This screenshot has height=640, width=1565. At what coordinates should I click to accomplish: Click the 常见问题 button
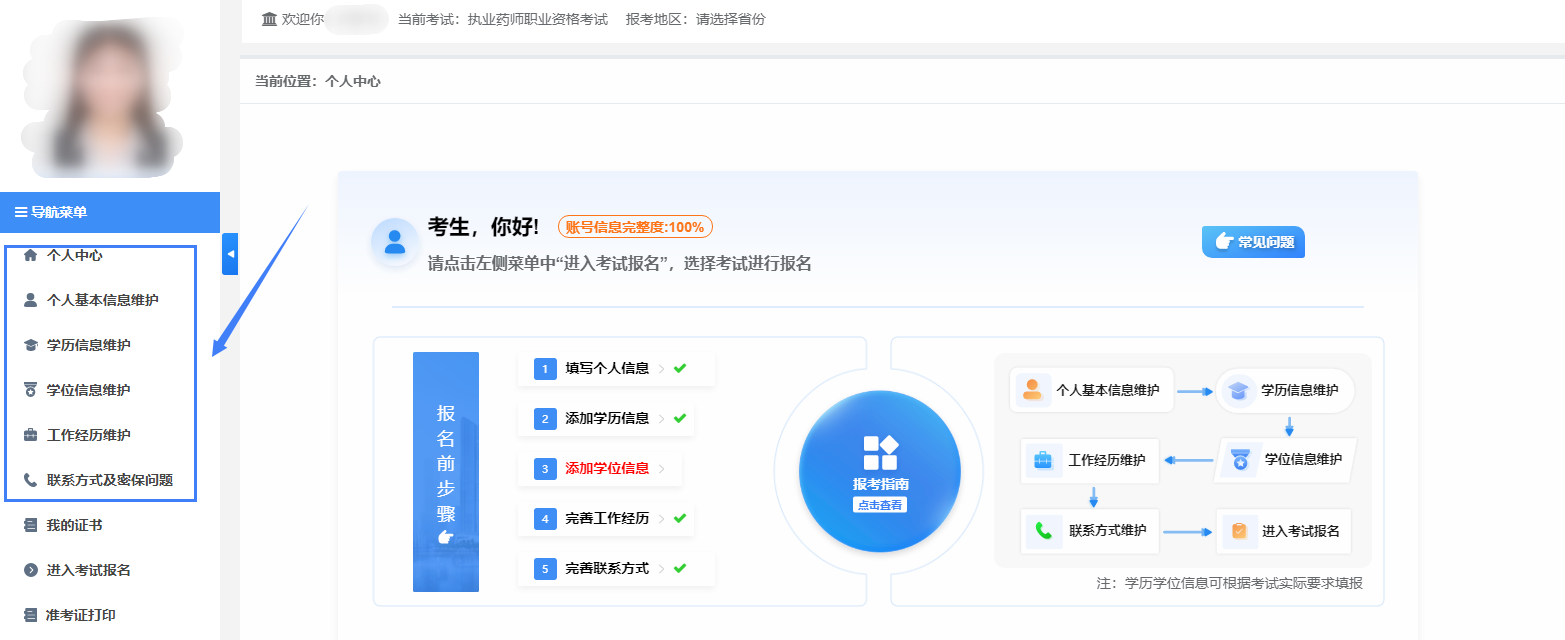1253,242
